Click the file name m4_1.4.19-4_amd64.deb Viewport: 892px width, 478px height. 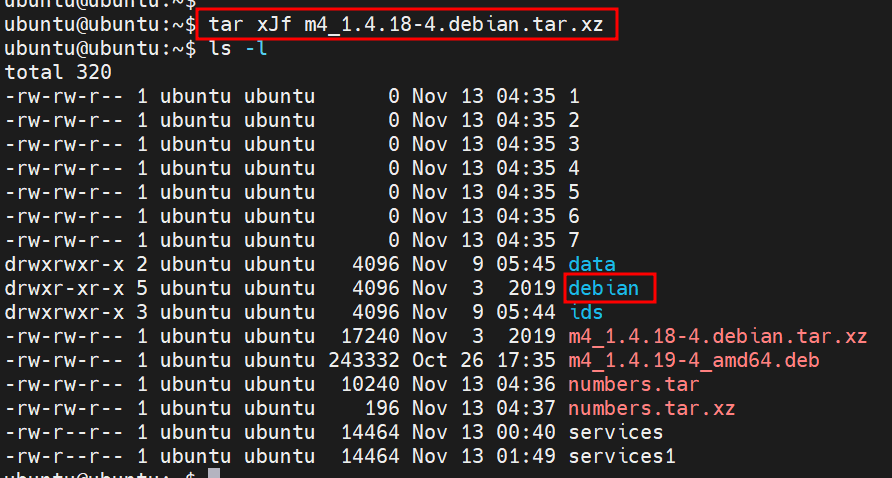pyautogui.click(x=693, y=360)
